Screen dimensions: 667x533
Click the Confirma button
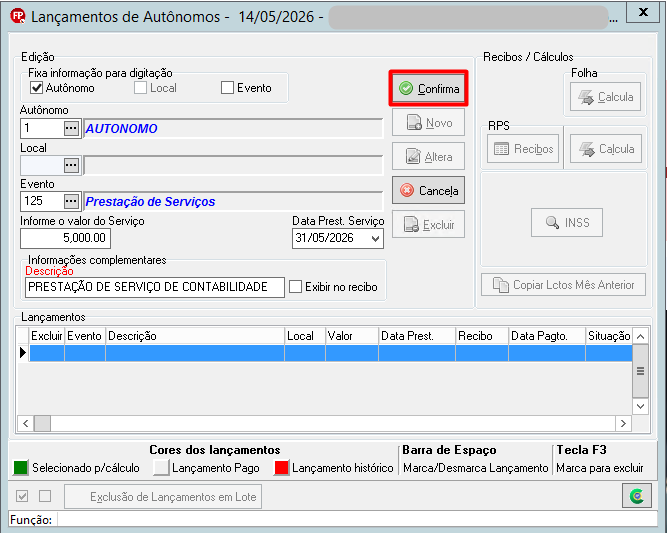click(x=428, y=88)
